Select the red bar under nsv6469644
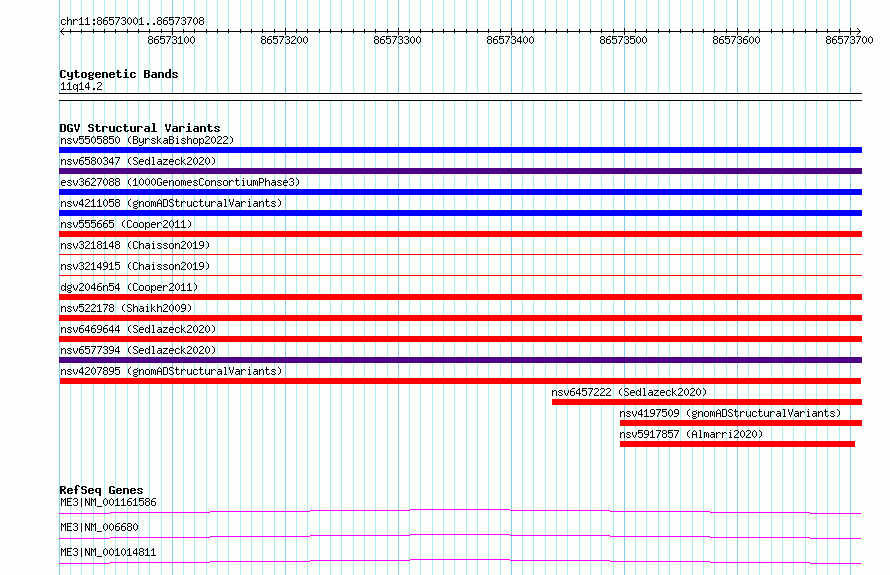 pos(460,339)
